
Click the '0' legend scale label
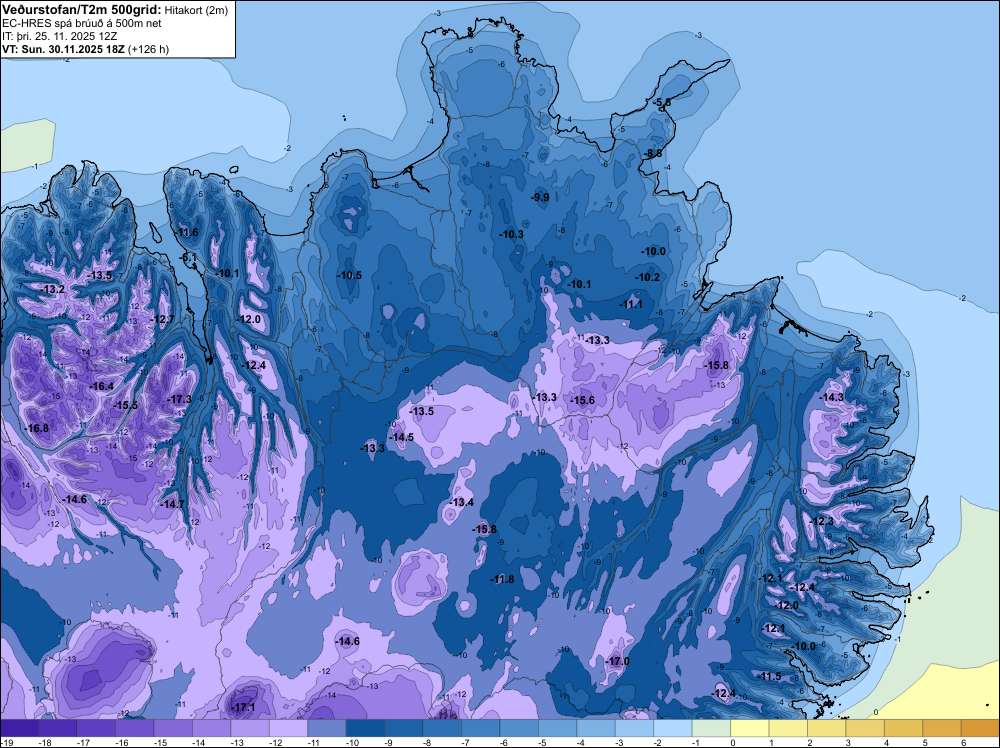click(x=733, y=742)
